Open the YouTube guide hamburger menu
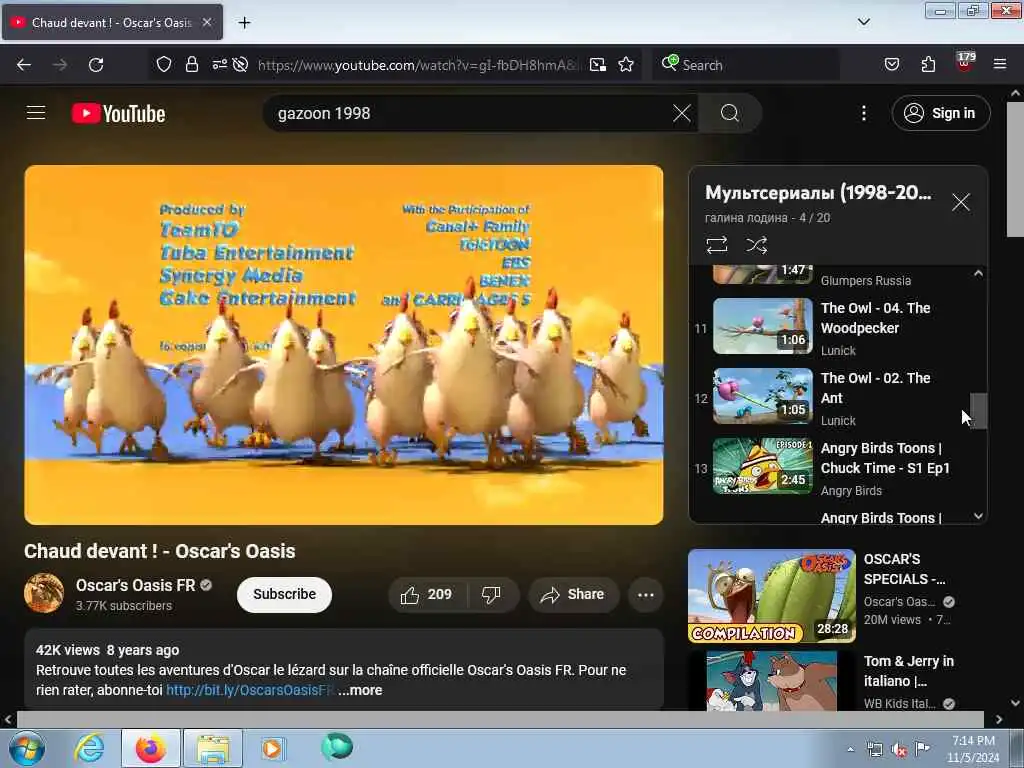 (36, 113)
